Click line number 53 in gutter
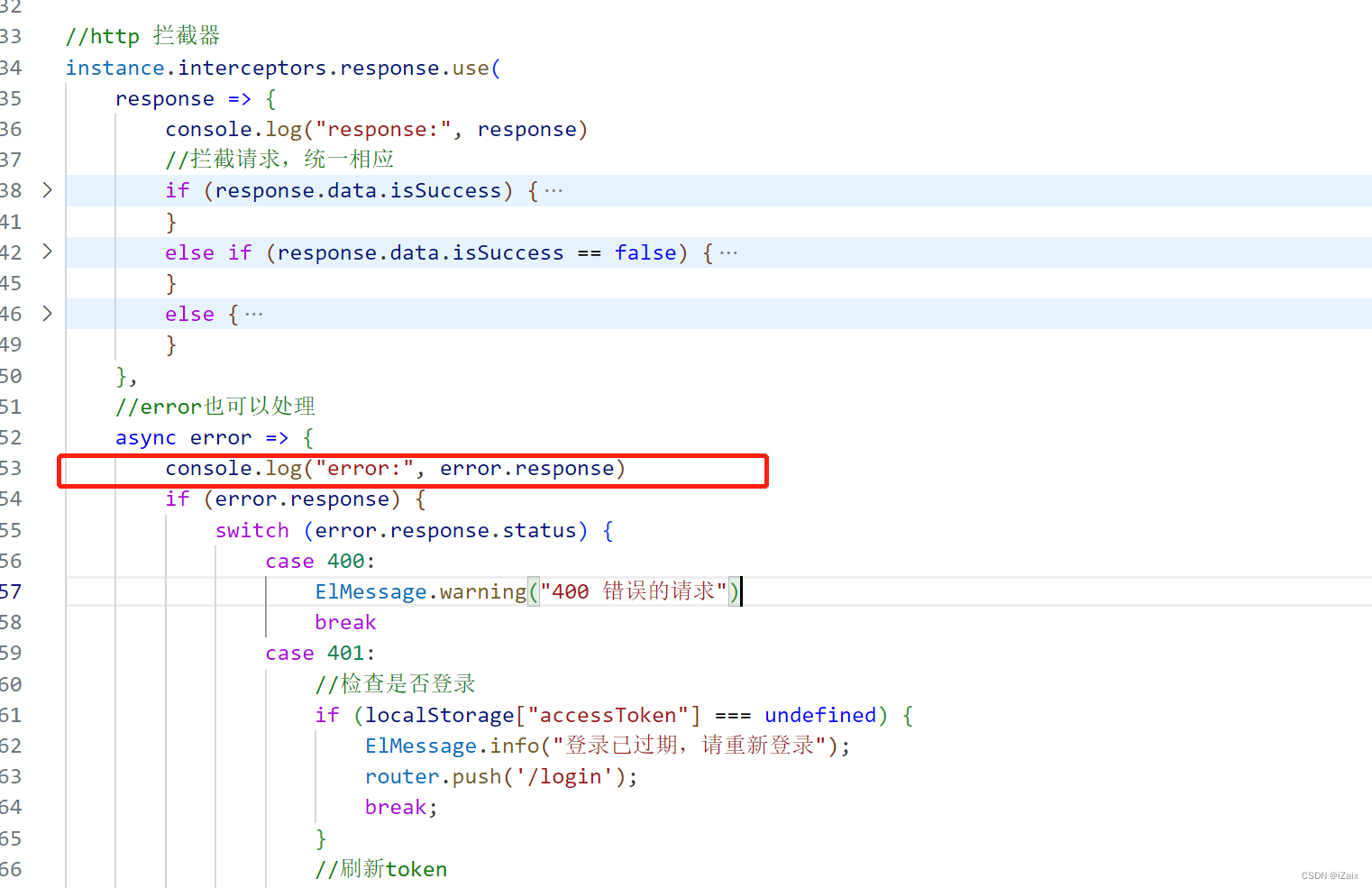Screen dimensions: 1372x888 pos(11,468)
